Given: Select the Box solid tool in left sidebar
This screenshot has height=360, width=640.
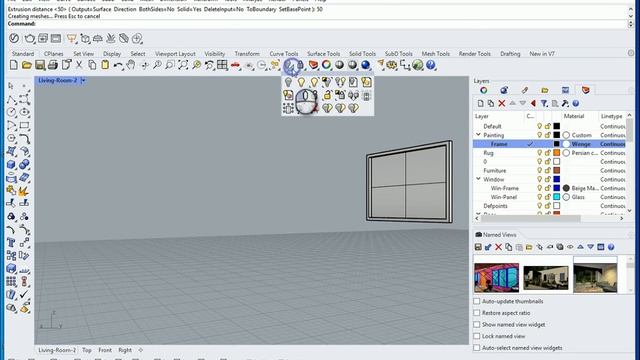Looking at the screenshot, I should tap(11, 164).
